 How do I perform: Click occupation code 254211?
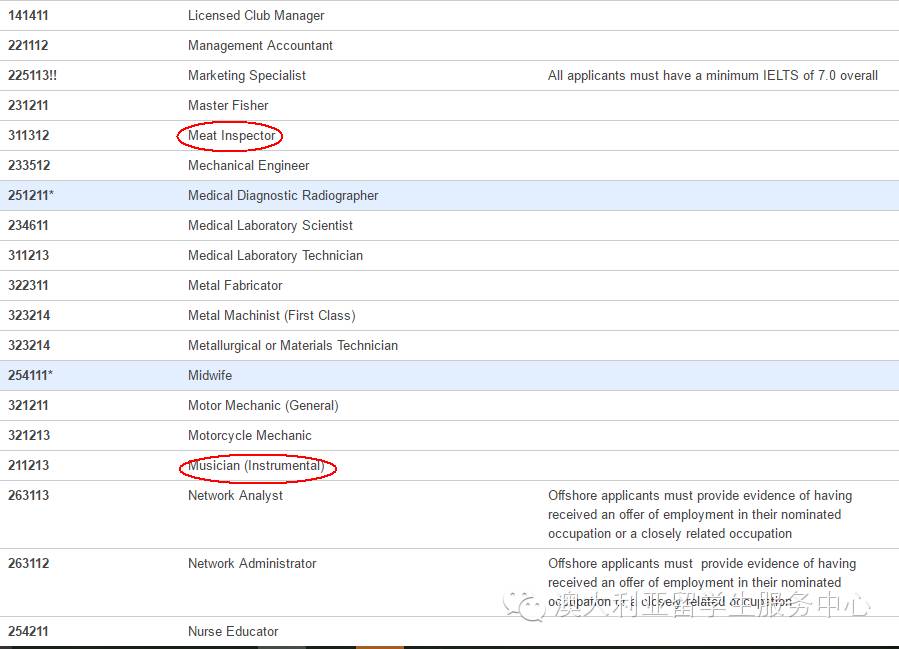(28, 631)
